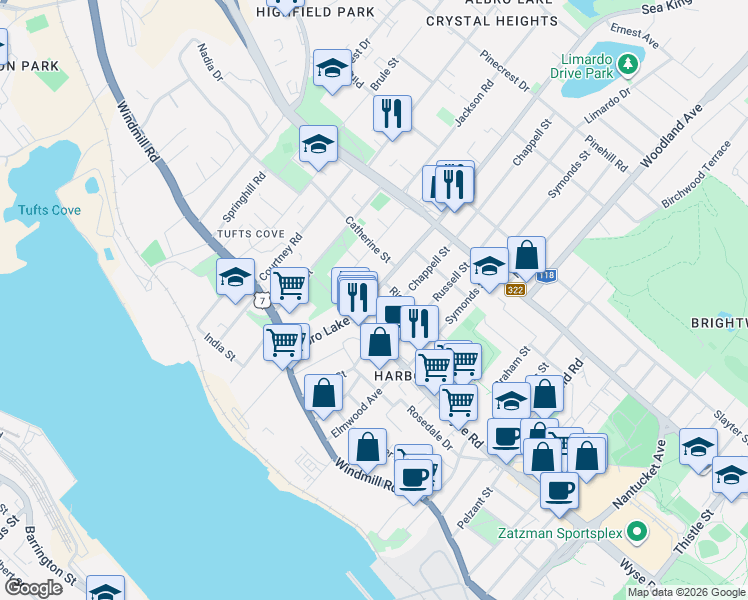Select the Rosedale Dr street label

click(430, 428)
